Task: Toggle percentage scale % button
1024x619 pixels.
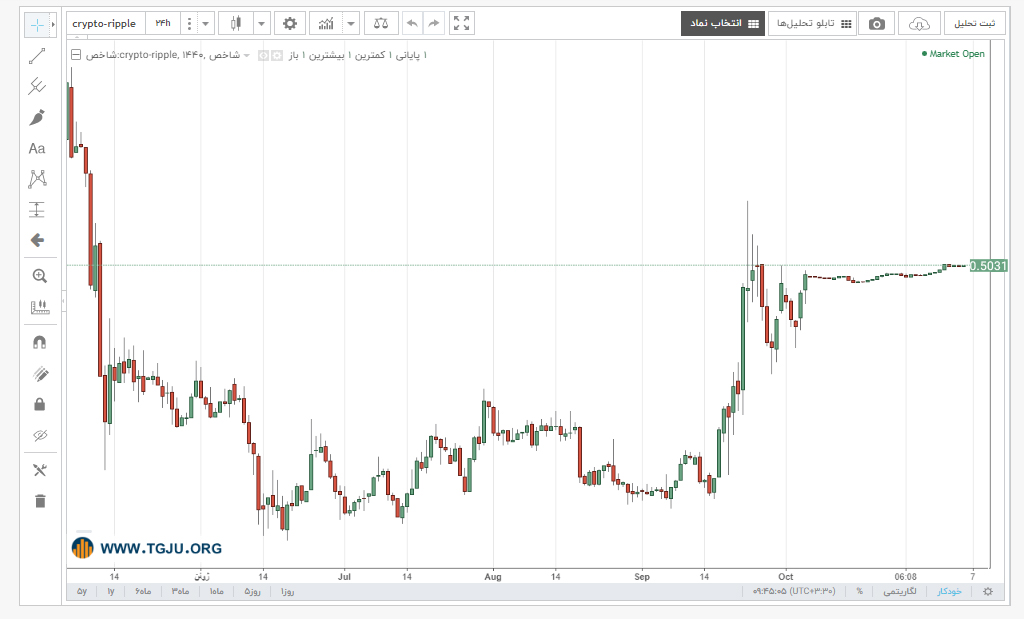Action: [859, 591]
